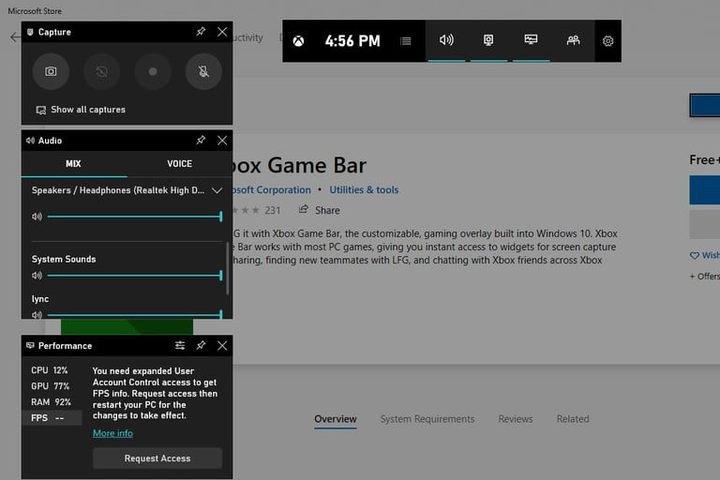Click the 231 ratings count

pyautogui.click(x=273, y=210)
